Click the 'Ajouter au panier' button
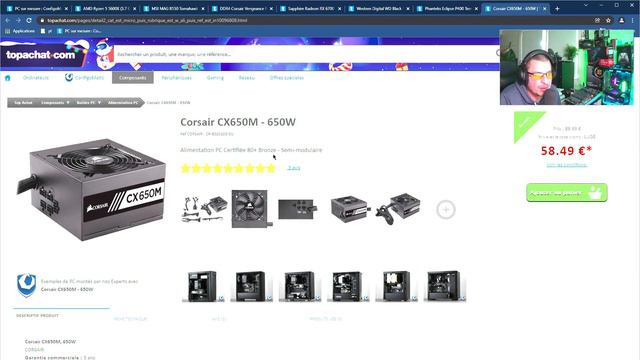The width and height of the screenshot is (640, 360). tap(567, 192)
